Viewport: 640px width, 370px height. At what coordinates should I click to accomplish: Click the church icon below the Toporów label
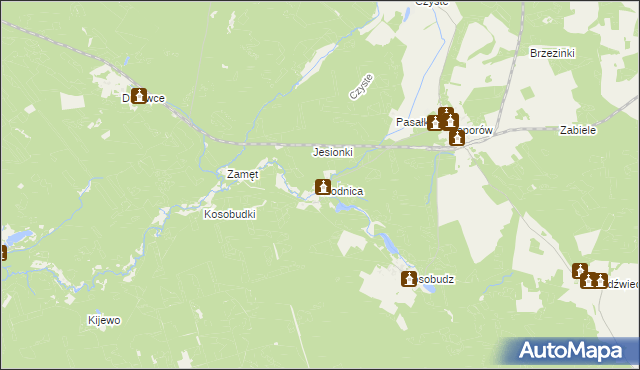(457, 138)
